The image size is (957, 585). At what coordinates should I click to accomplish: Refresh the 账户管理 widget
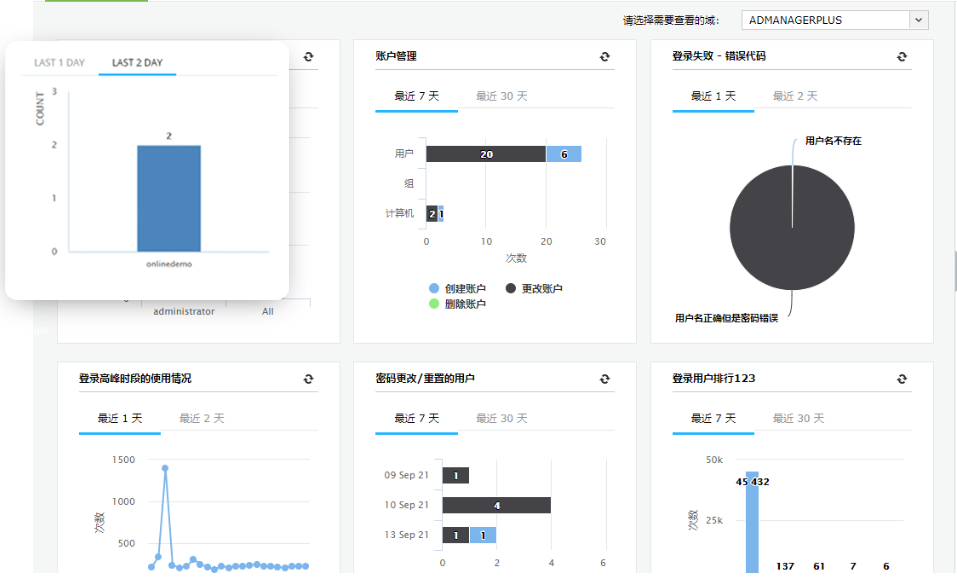click(604, 57)
